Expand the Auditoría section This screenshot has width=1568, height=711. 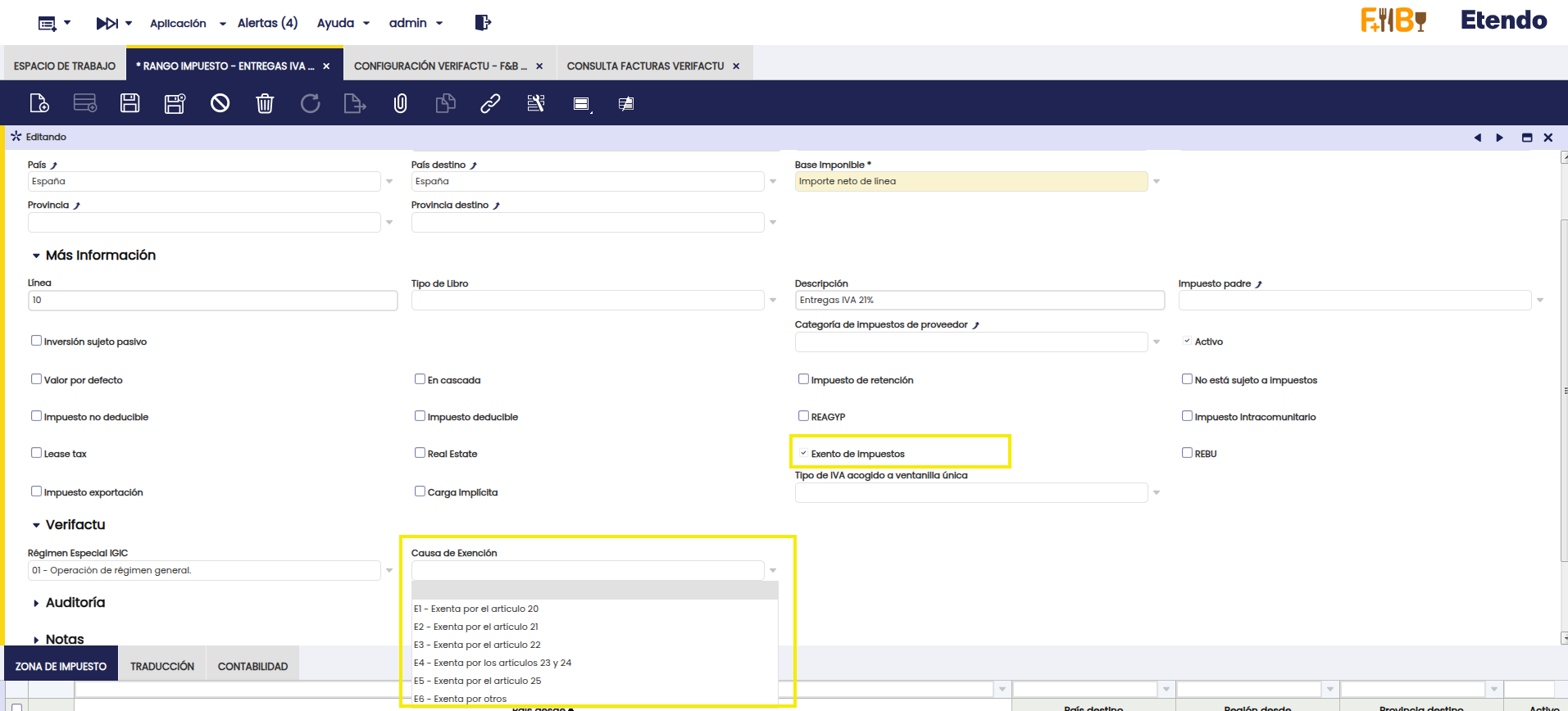coord(75,603)
